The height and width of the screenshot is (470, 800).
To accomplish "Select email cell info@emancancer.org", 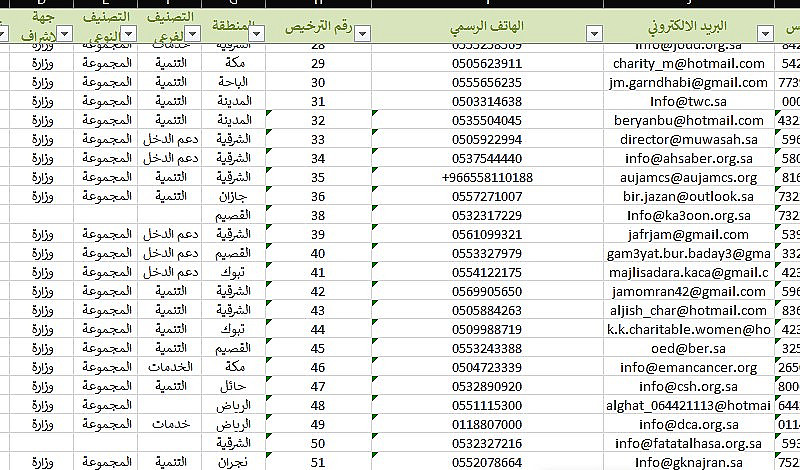I will 689,367.
